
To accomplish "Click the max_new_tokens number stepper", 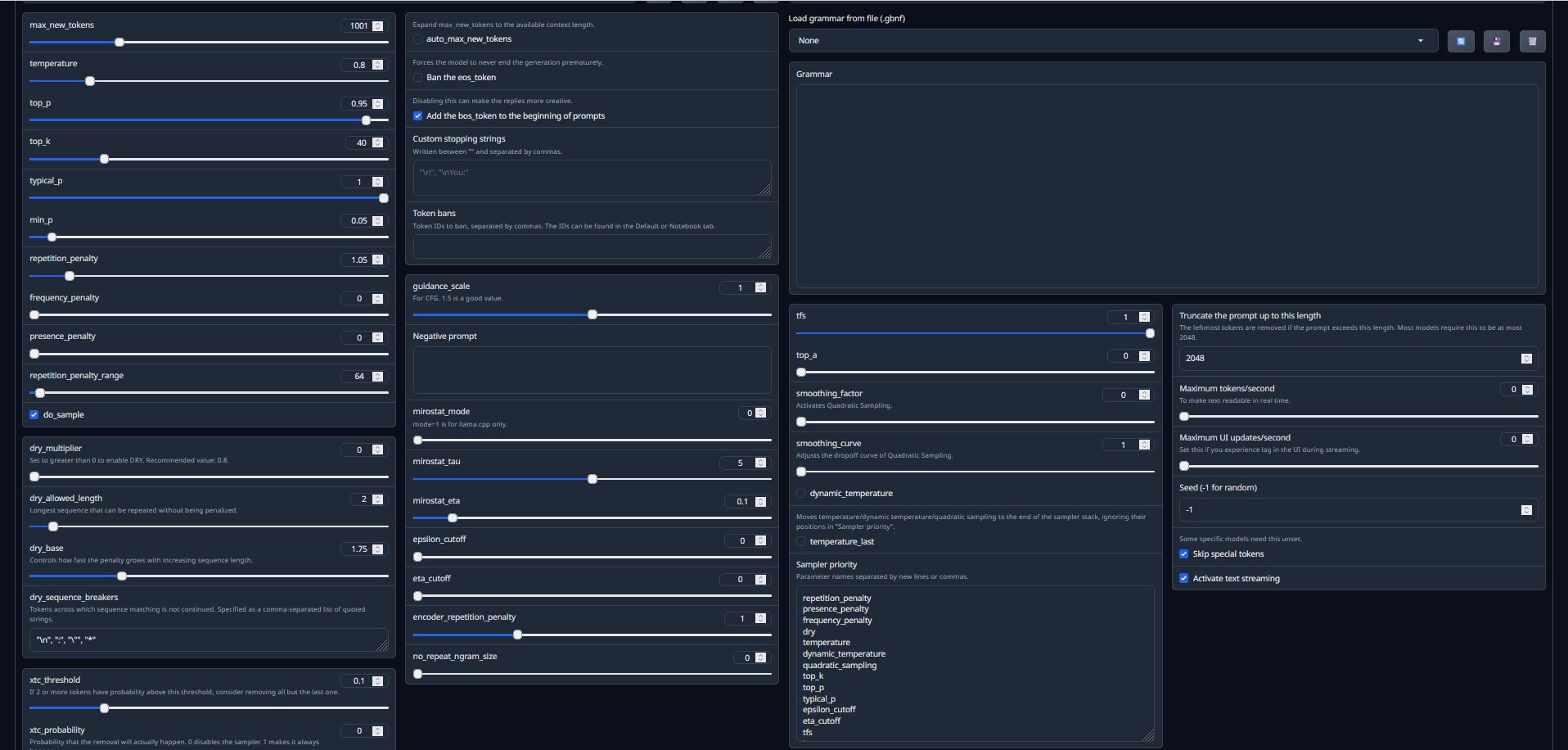I will pyautogui.click(x=377, y=26).
